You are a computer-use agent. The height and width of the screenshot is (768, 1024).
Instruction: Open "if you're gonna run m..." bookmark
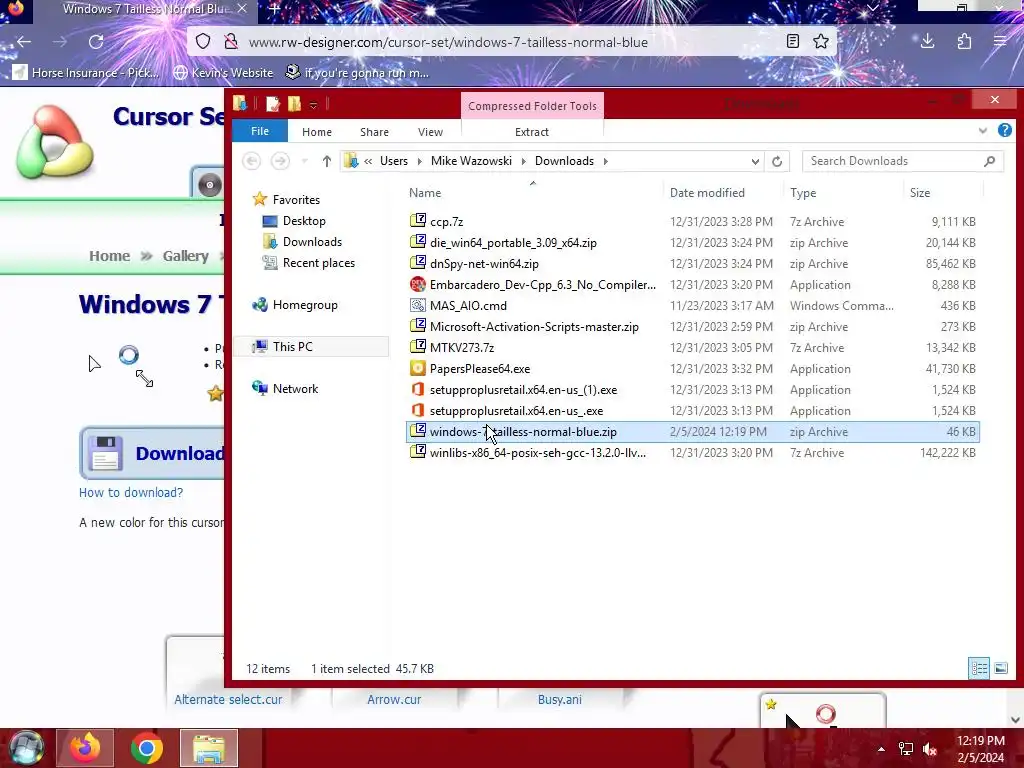[x=358, y=72]
